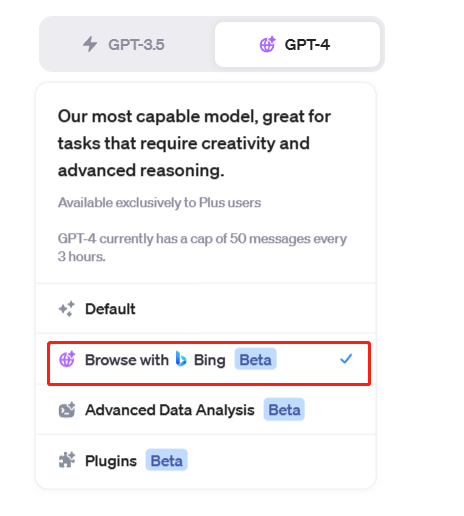Screen dimensions: 464x516
Task: Click the Beta badge beside Bing
Action: click(x=256, y=359)
